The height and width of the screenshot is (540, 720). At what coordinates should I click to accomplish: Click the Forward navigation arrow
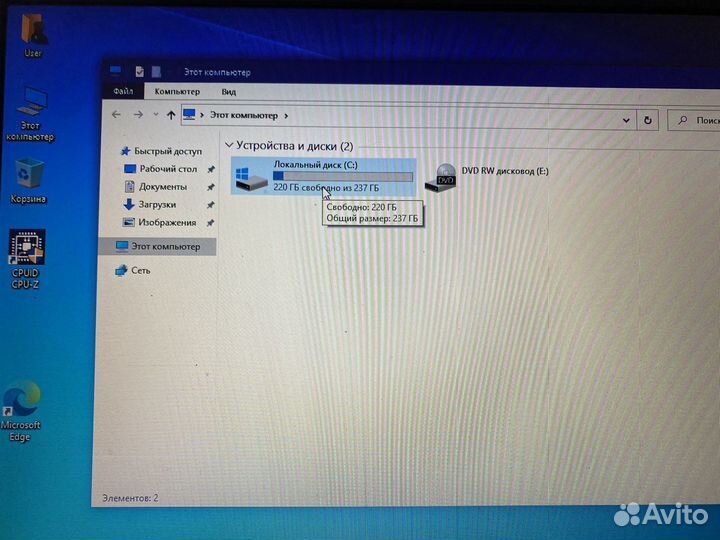point(138,114)
